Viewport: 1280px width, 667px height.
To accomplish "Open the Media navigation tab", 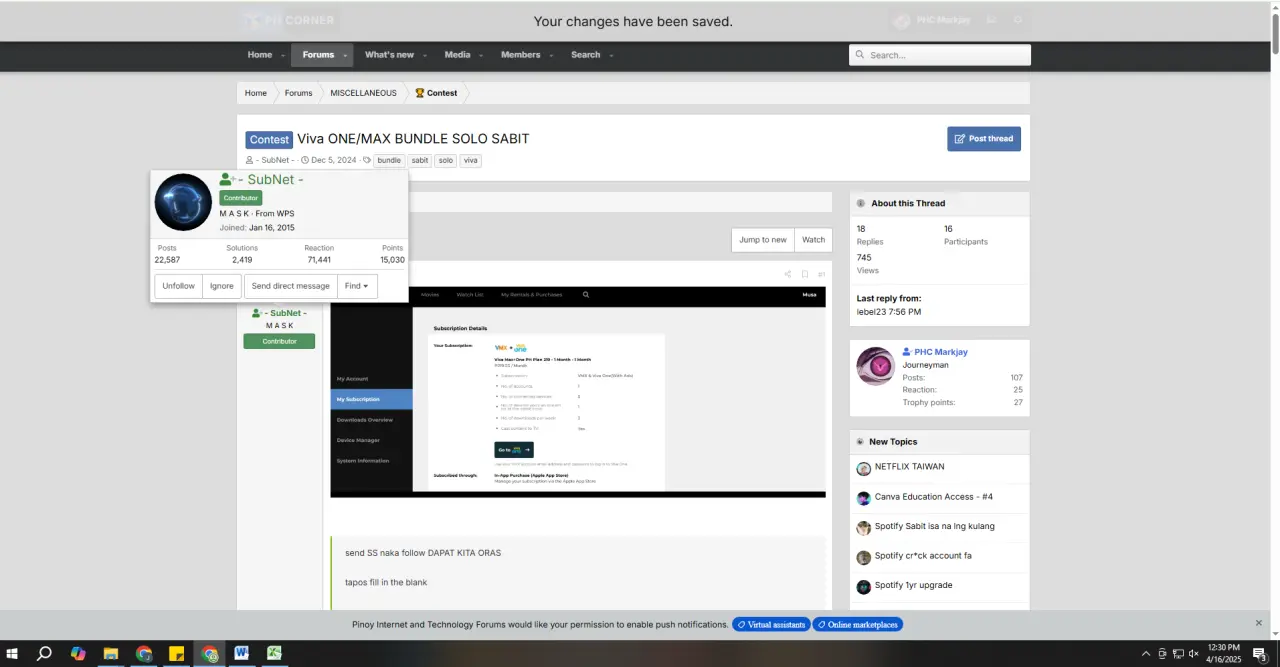I will click(x=457, y=55).
